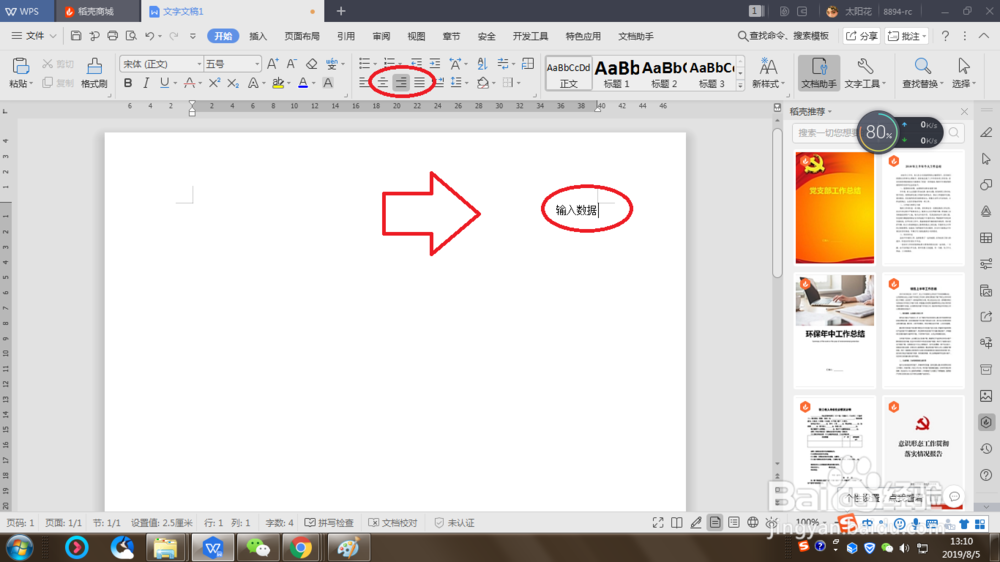1000x562 pixels.
Task: Open the 视图 (View) tab
Action: click(416, 36)
